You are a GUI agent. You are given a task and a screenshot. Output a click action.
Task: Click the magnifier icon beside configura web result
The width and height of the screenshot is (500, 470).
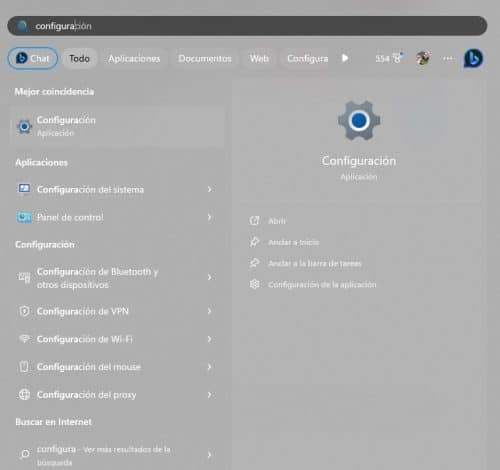[x=25, y=454]
